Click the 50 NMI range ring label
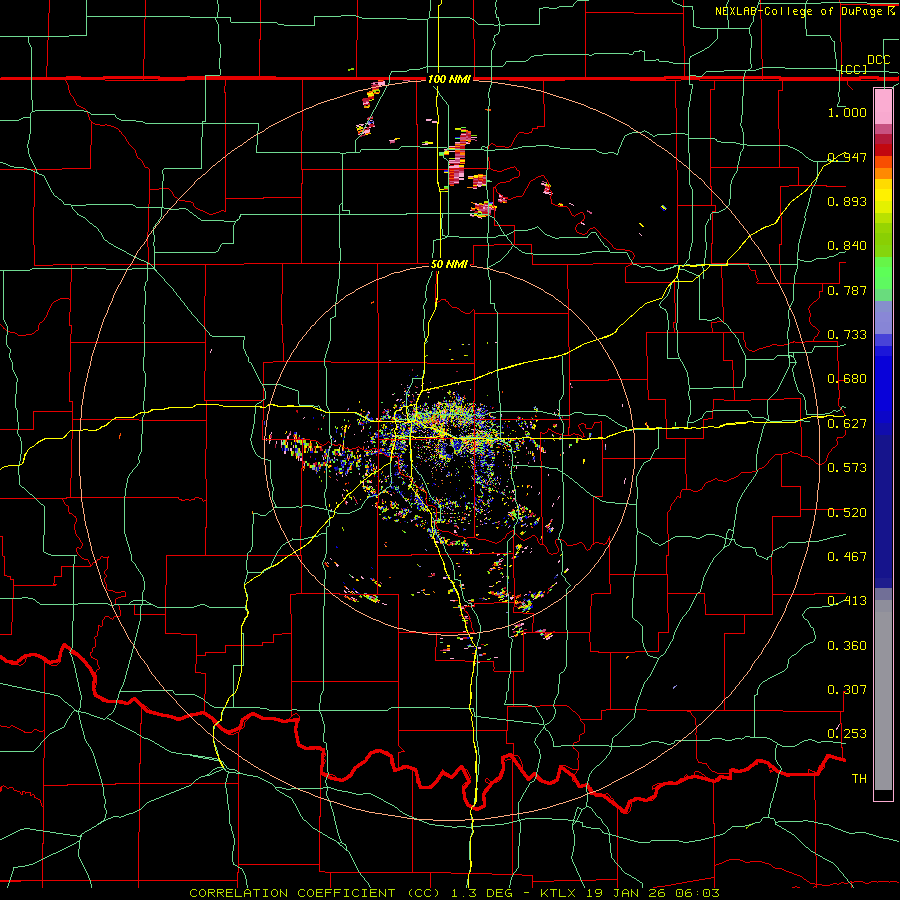The width and height of the screenshot is (900, 900). (x=449, y=265)
